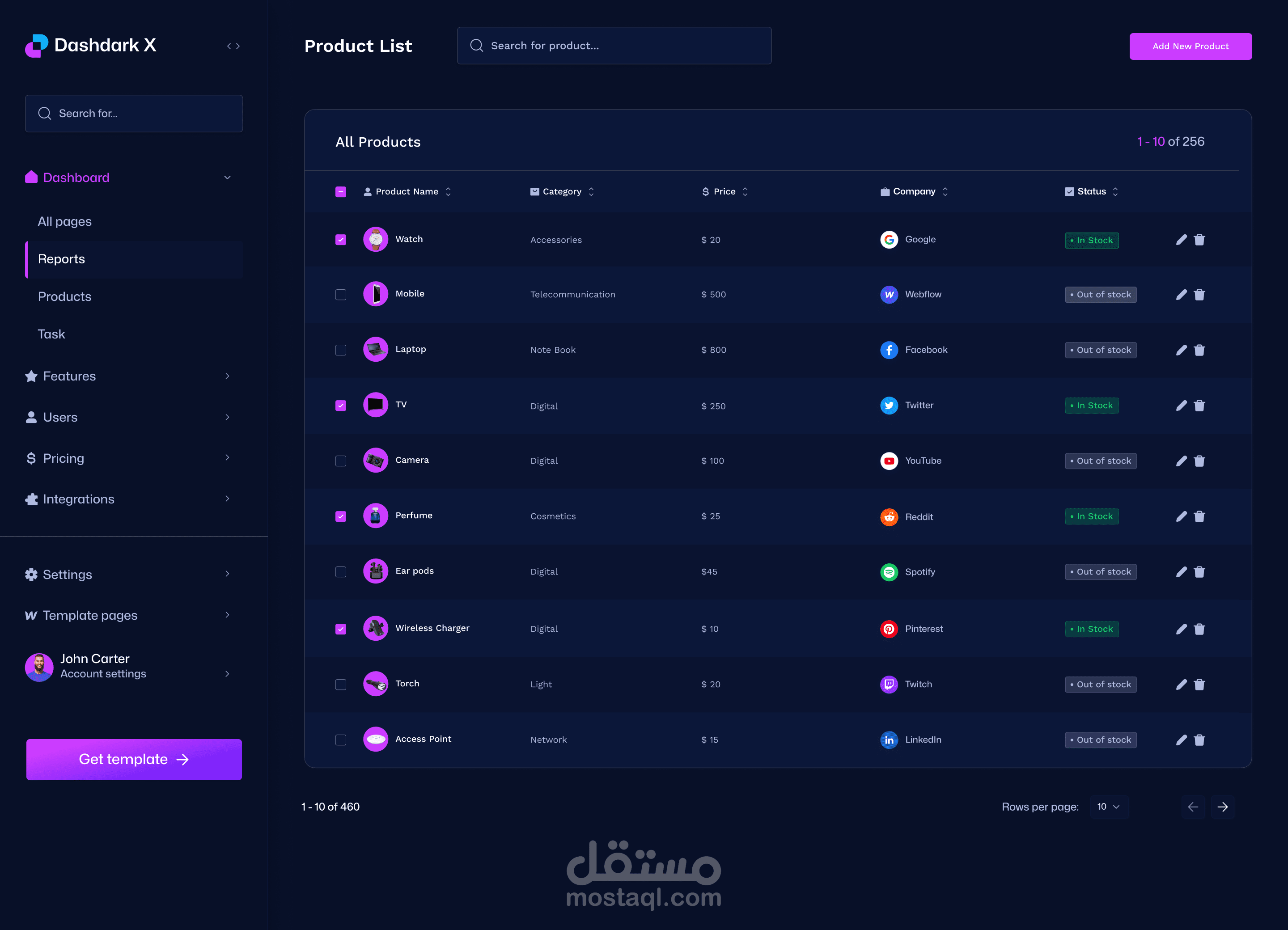The image size is (1288, 930).
Task: Click the Perfume product thumbnail icon
Action: click(375, 516)
